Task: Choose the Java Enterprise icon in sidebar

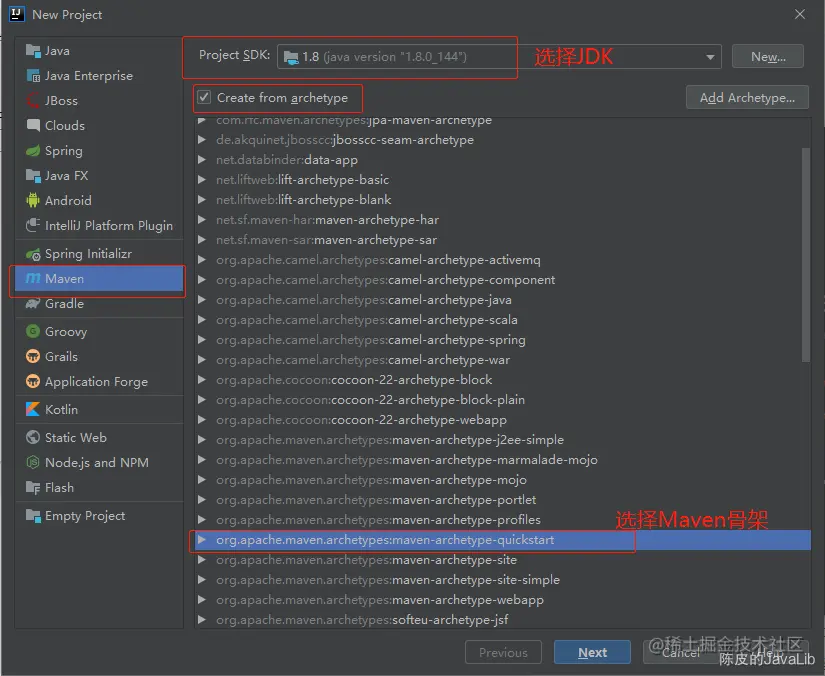Action: (33, 76)
